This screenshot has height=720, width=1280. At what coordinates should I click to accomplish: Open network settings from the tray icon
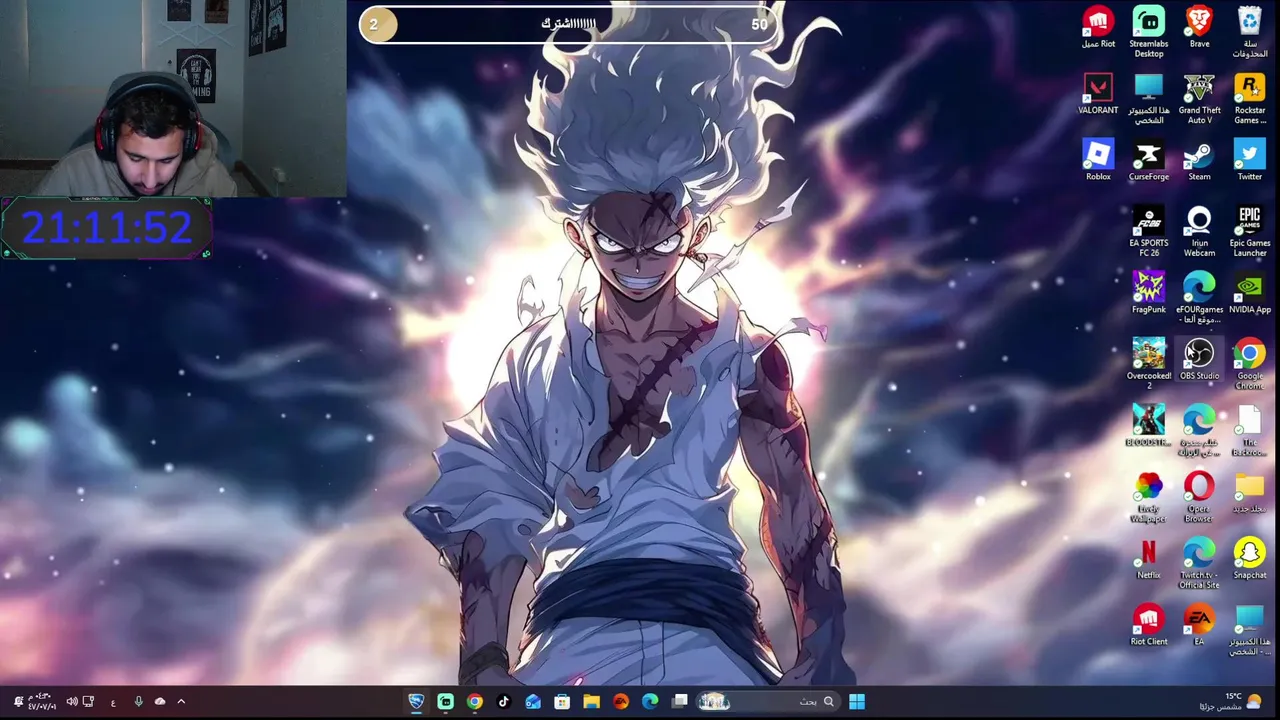pos(88,701)
